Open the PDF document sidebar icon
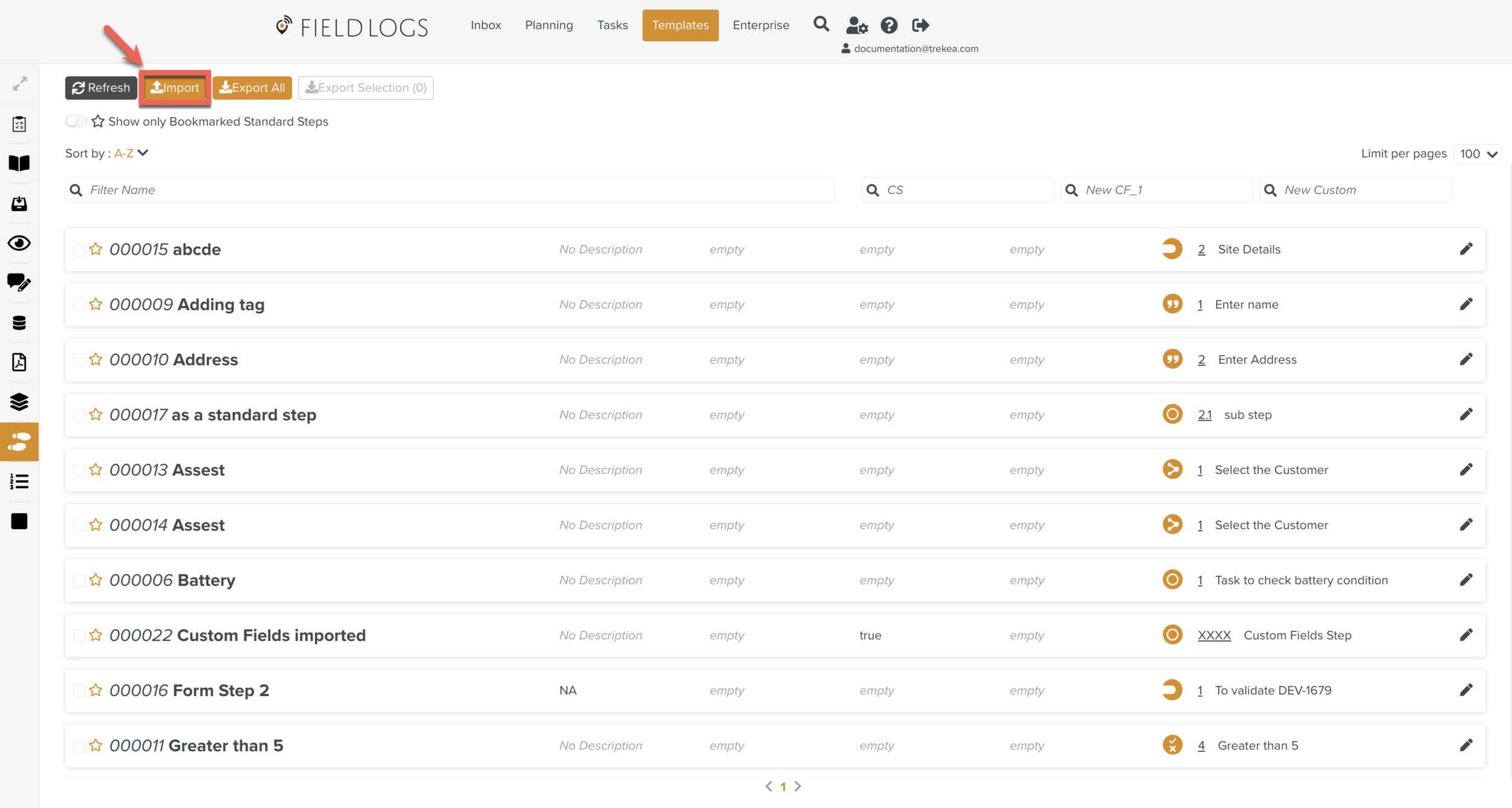Image resolution: width=1512 pixels, height=808 pixels. click(19, 362)
